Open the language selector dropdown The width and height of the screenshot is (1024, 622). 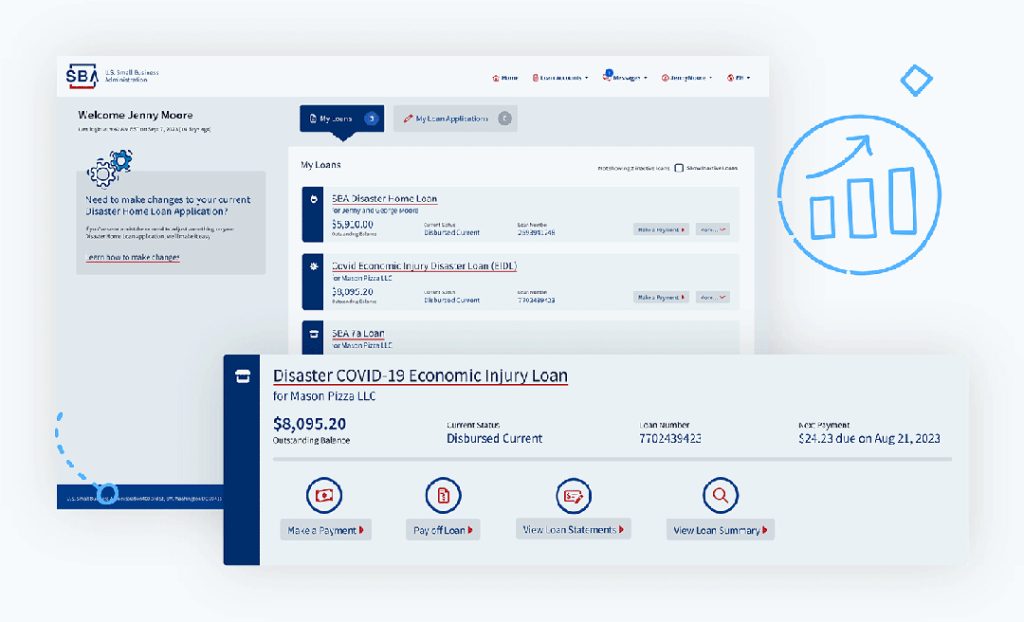click(739, 78)
